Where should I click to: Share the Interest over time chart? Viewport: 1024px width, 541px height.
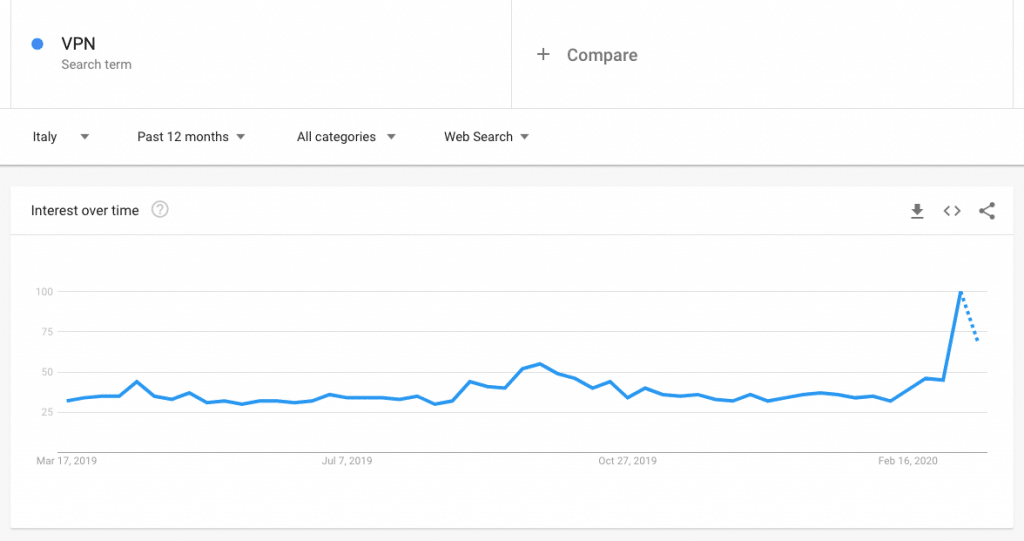[x=987, y=211]
